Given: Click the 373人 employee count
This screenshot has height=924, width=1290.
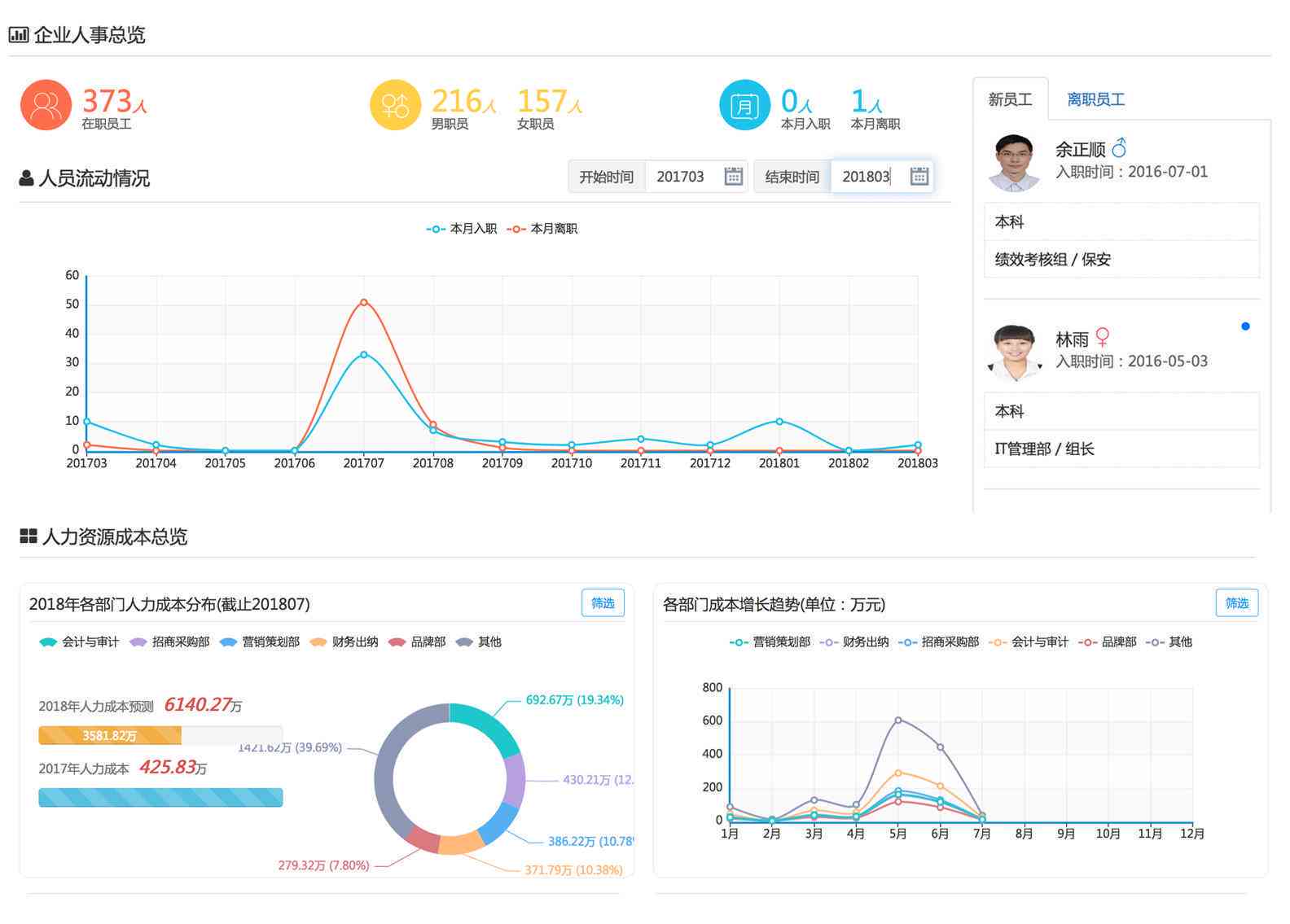Looking at the screenshot, I should click(115, 101).
